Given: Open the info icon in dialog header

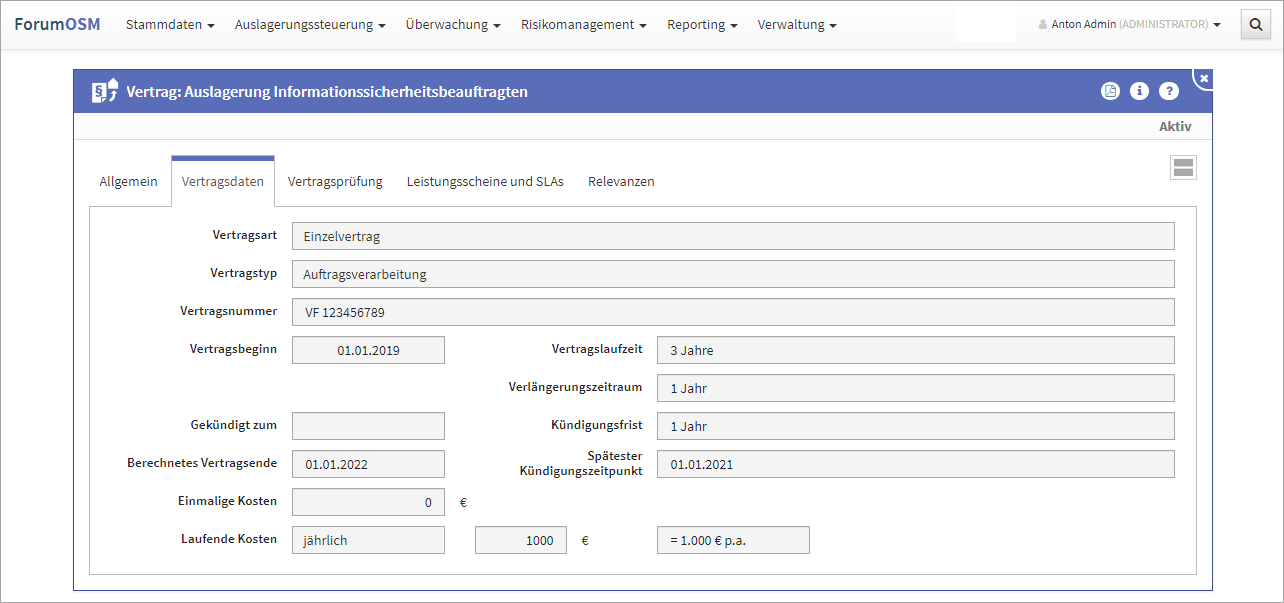Looking at the screenshot, I should pos(1139,91).
